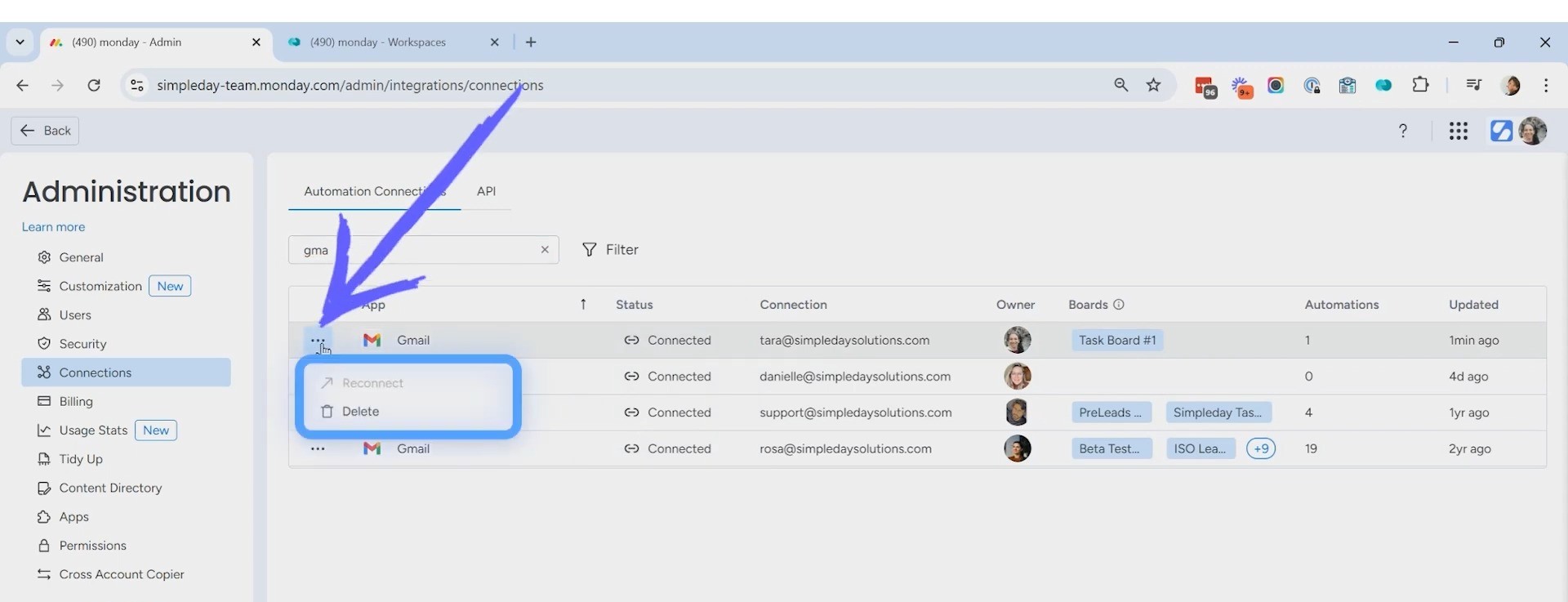Click support row owner avatar

pos(1017,412)
